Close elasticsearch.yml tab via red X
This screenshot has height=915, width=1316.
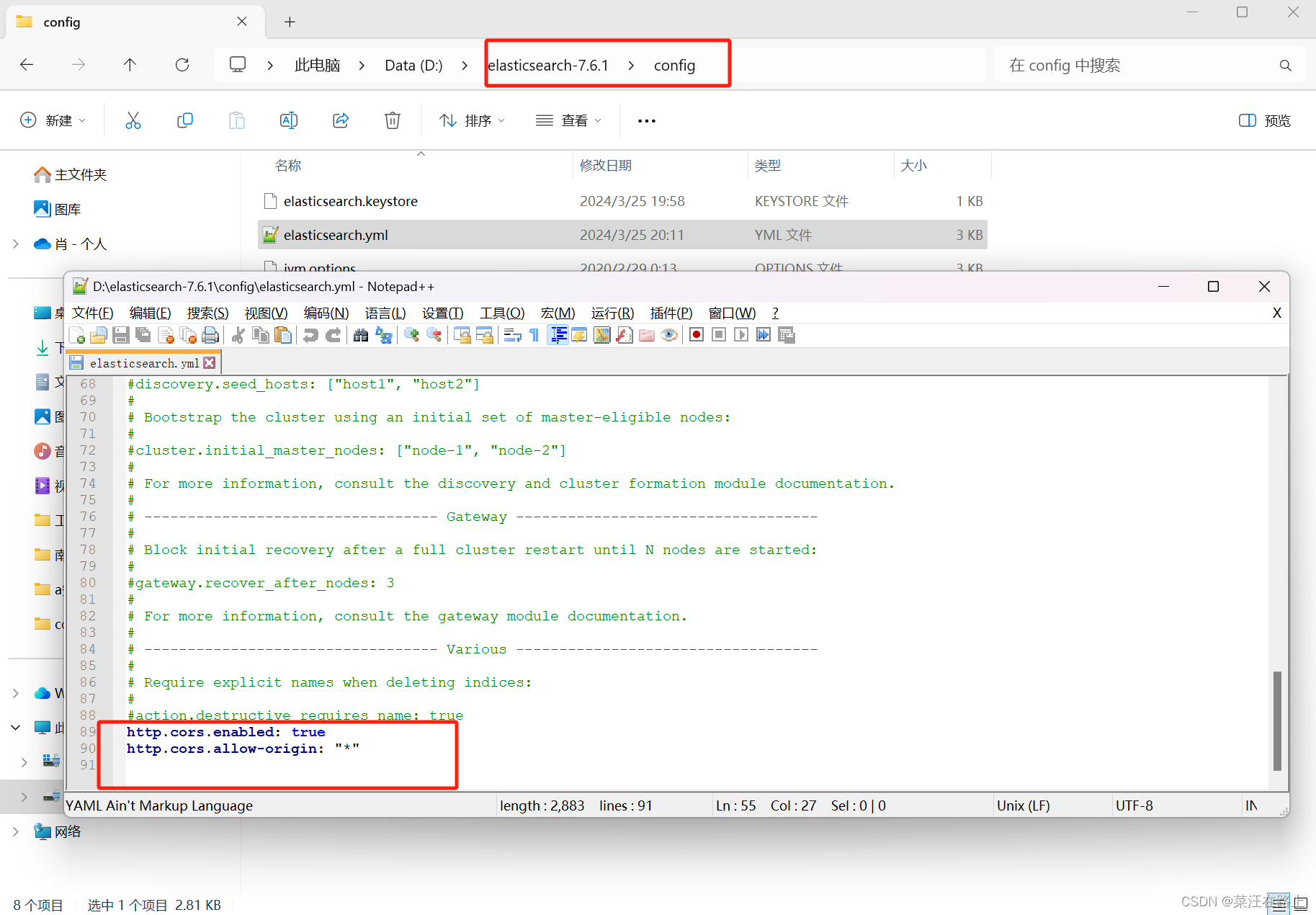click(210, 363)
